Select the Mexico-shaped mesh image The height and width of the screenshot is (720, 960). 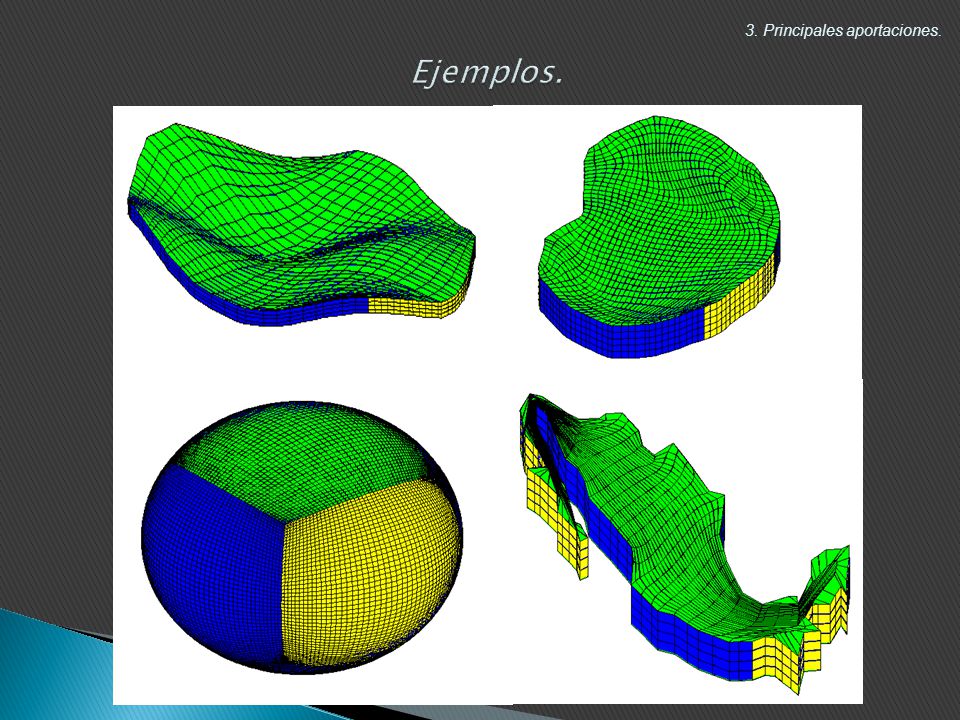[684, 544]
